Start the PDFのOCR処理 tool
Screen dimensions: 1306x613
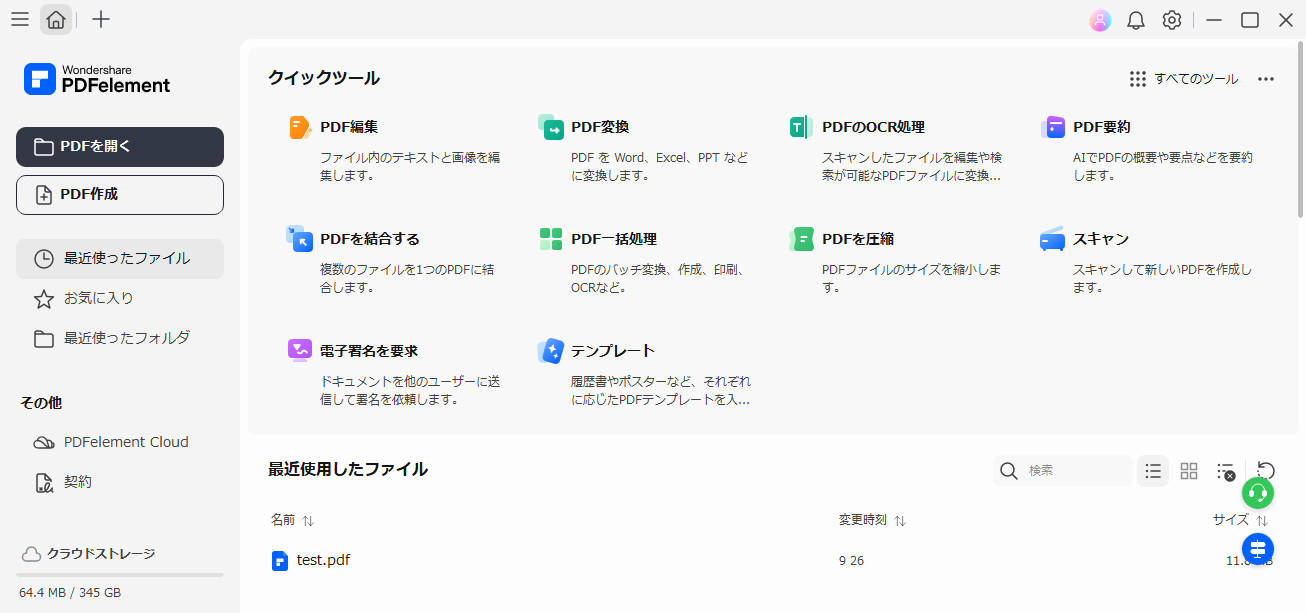pos(872,128)
